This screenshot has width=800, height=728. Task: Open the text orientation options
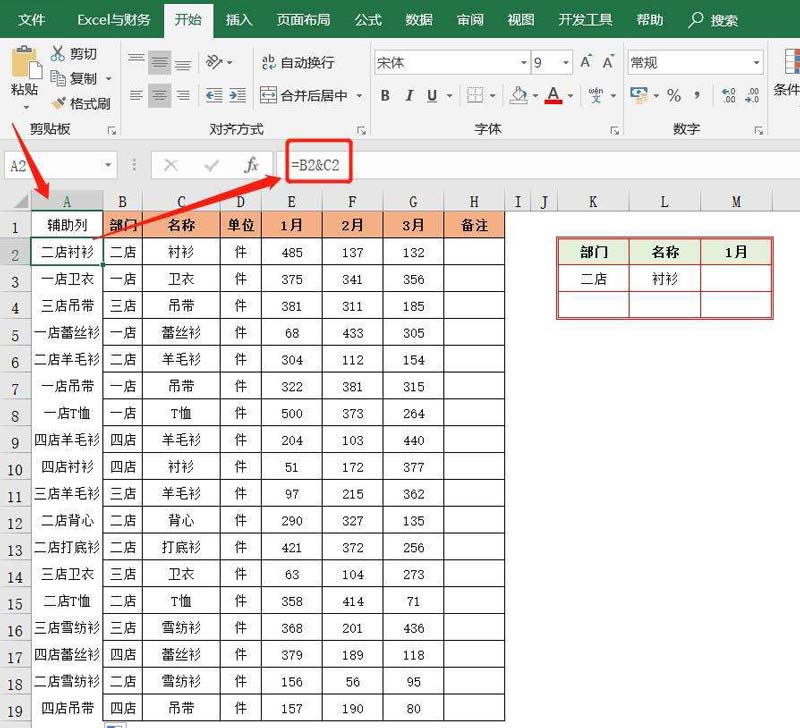(218, 62)
